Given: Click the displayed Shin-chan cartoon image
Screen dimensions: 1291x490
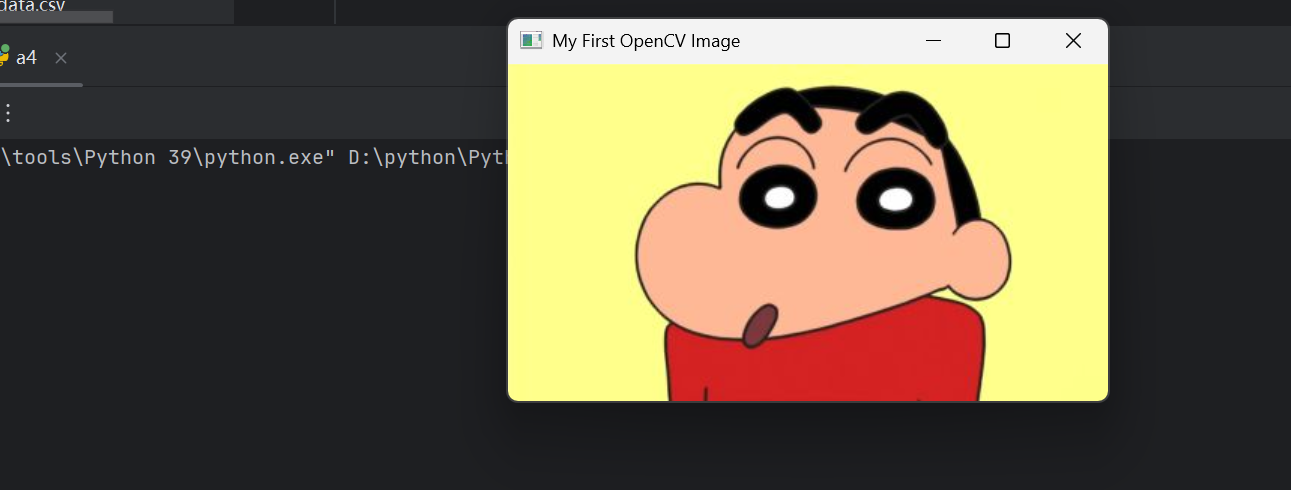Looking at the screenshot, I should click(x=808, y=232).
